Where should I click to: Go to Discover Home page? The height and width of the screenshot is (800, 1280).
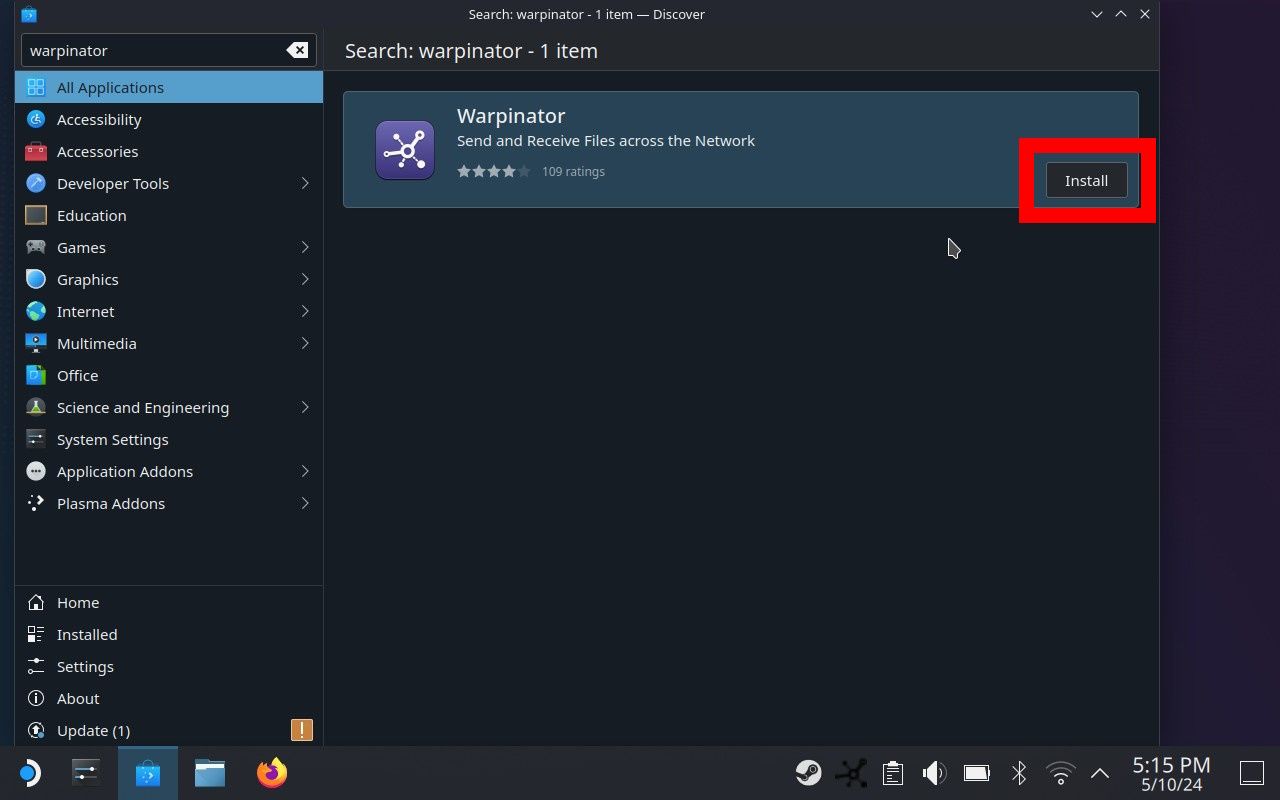point(169,602)
